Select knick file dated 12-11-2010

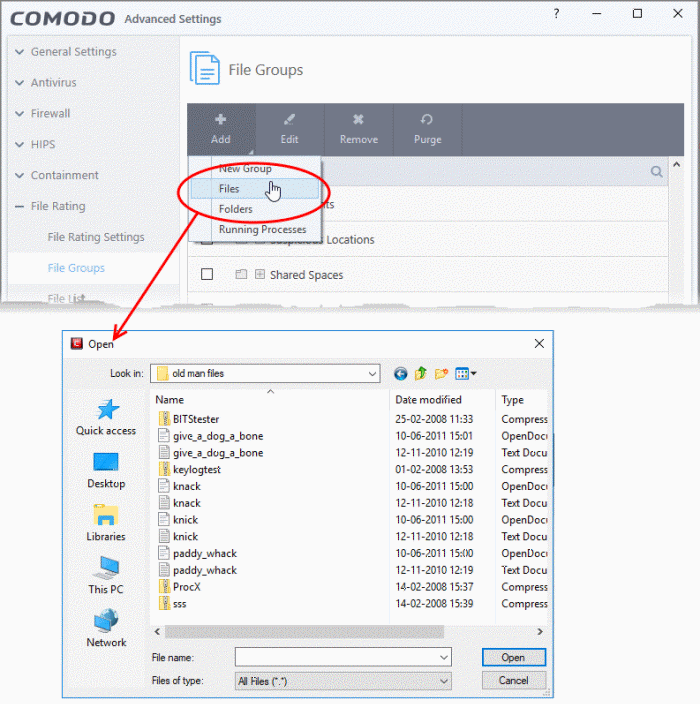coord(185,537)
